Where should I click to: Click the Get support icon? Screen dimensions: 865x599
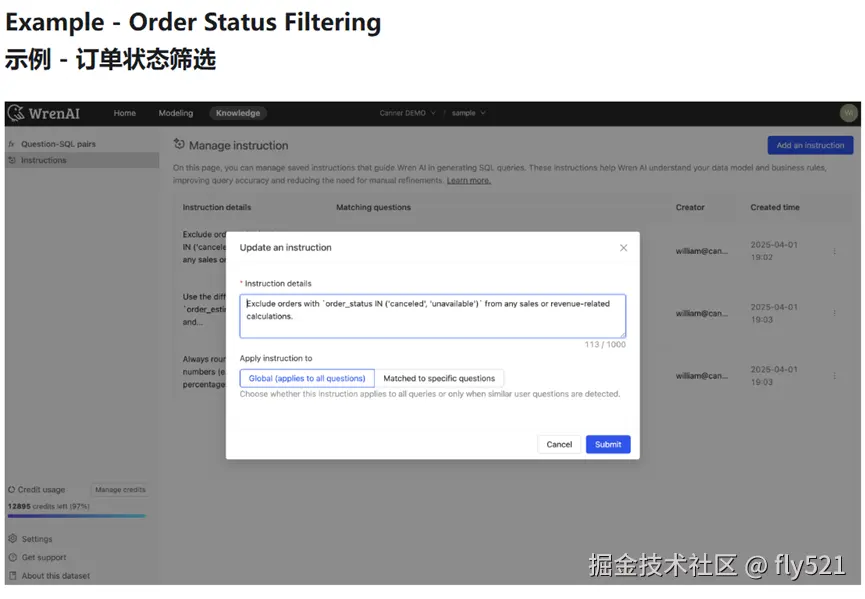tap(13, 557)
